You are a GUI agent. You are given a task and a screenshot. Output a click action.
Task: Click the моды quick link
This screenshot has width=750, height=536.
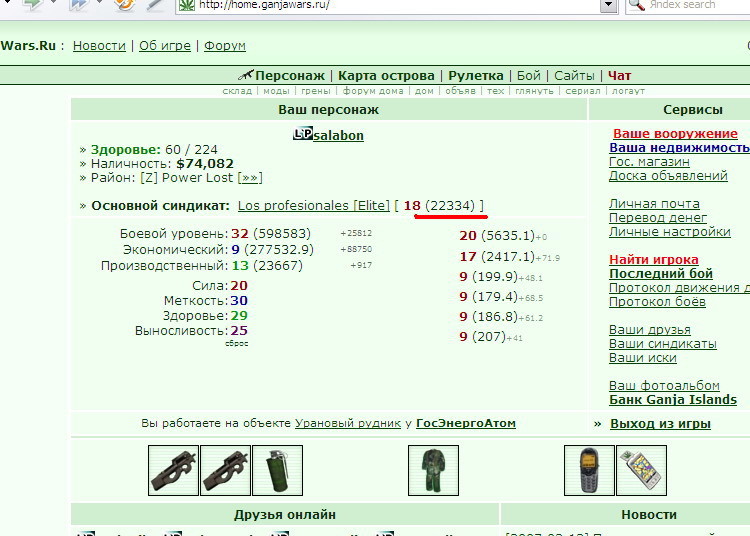pos(276,91)
